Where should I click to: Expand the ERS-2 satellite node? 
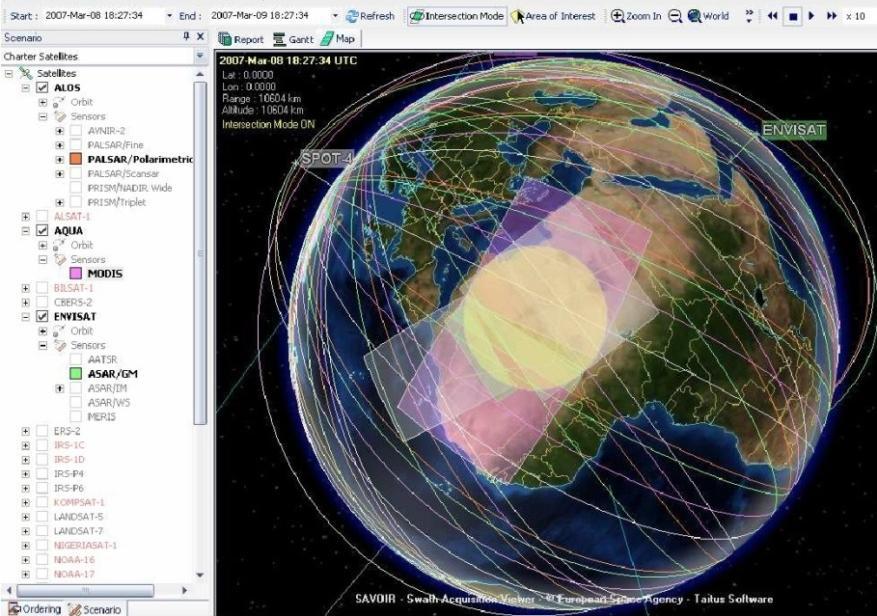point(26,431)
